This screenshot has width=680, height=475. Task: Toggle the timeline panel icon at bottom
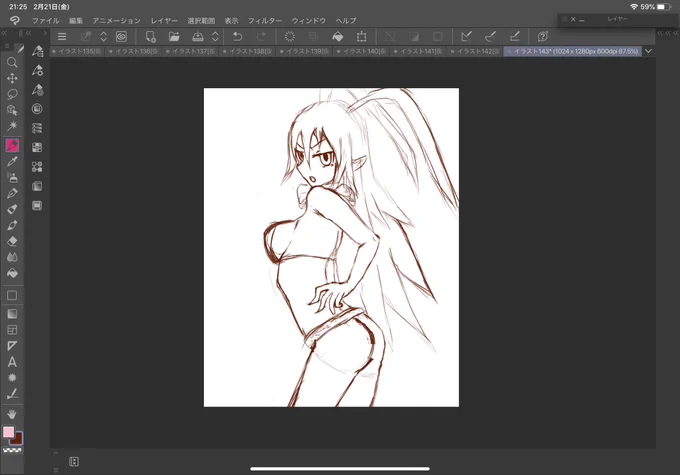pyautogui.click(x=74, y=462)
